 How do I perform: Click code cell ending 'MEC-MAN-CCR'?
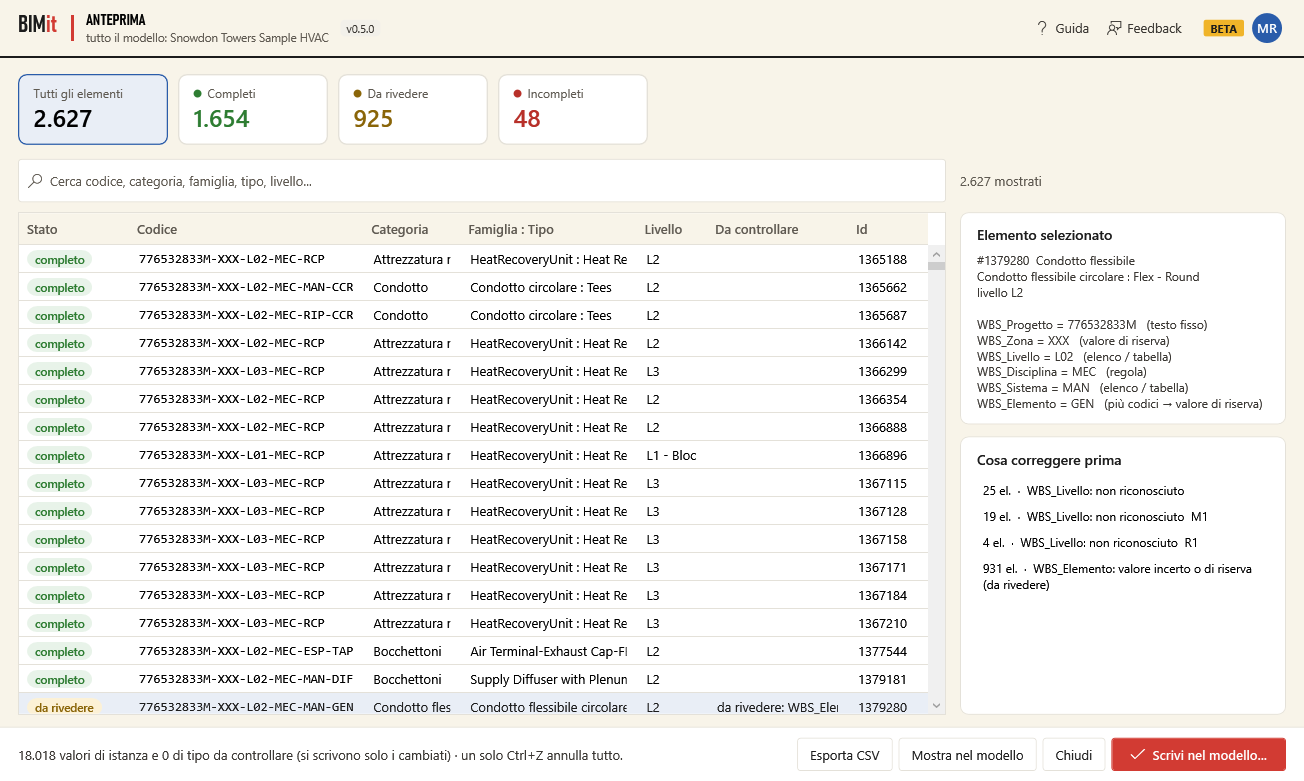246,287
